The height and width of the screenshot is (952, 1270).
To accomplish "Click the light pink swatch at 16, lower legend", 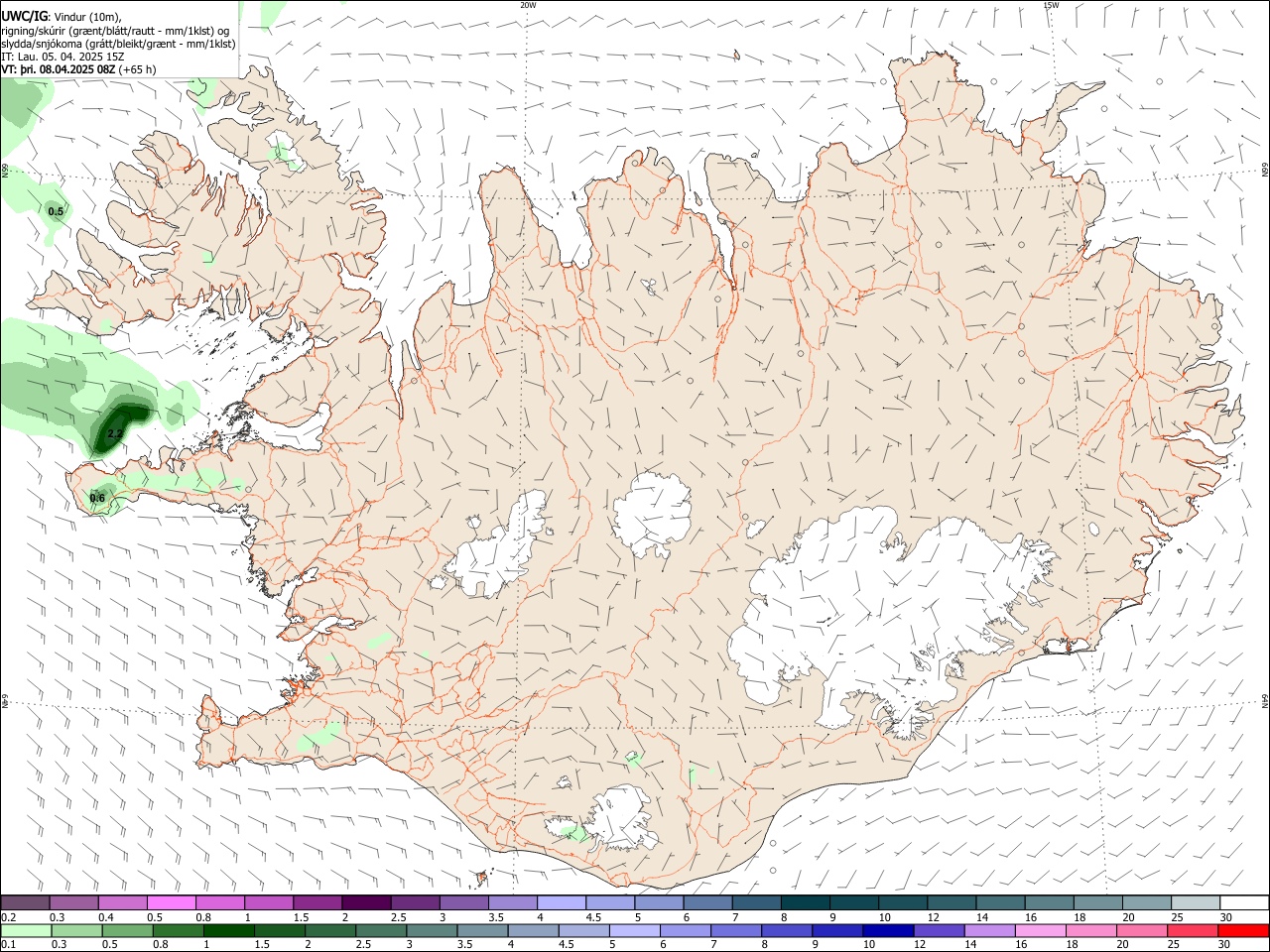I will pos(1039,930).
